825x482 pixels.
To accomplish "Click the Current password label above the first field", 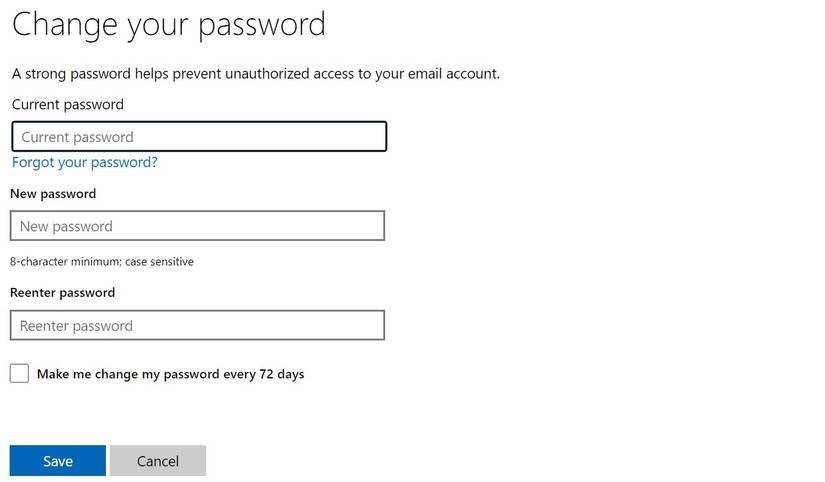I will coord(68,105).
